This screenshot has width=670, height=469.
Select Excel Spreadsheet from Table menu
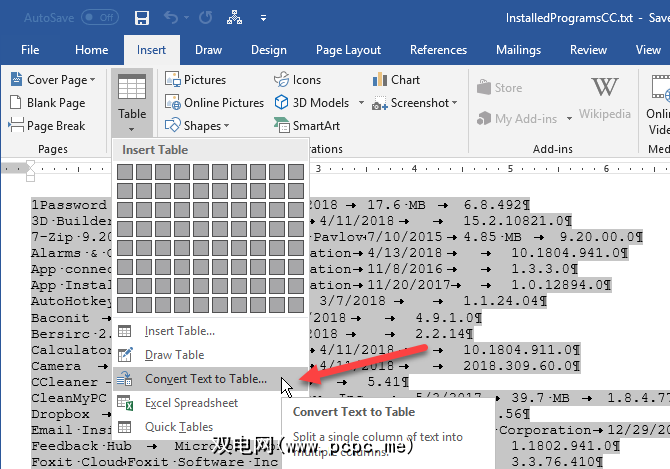[x=191, y=403]
